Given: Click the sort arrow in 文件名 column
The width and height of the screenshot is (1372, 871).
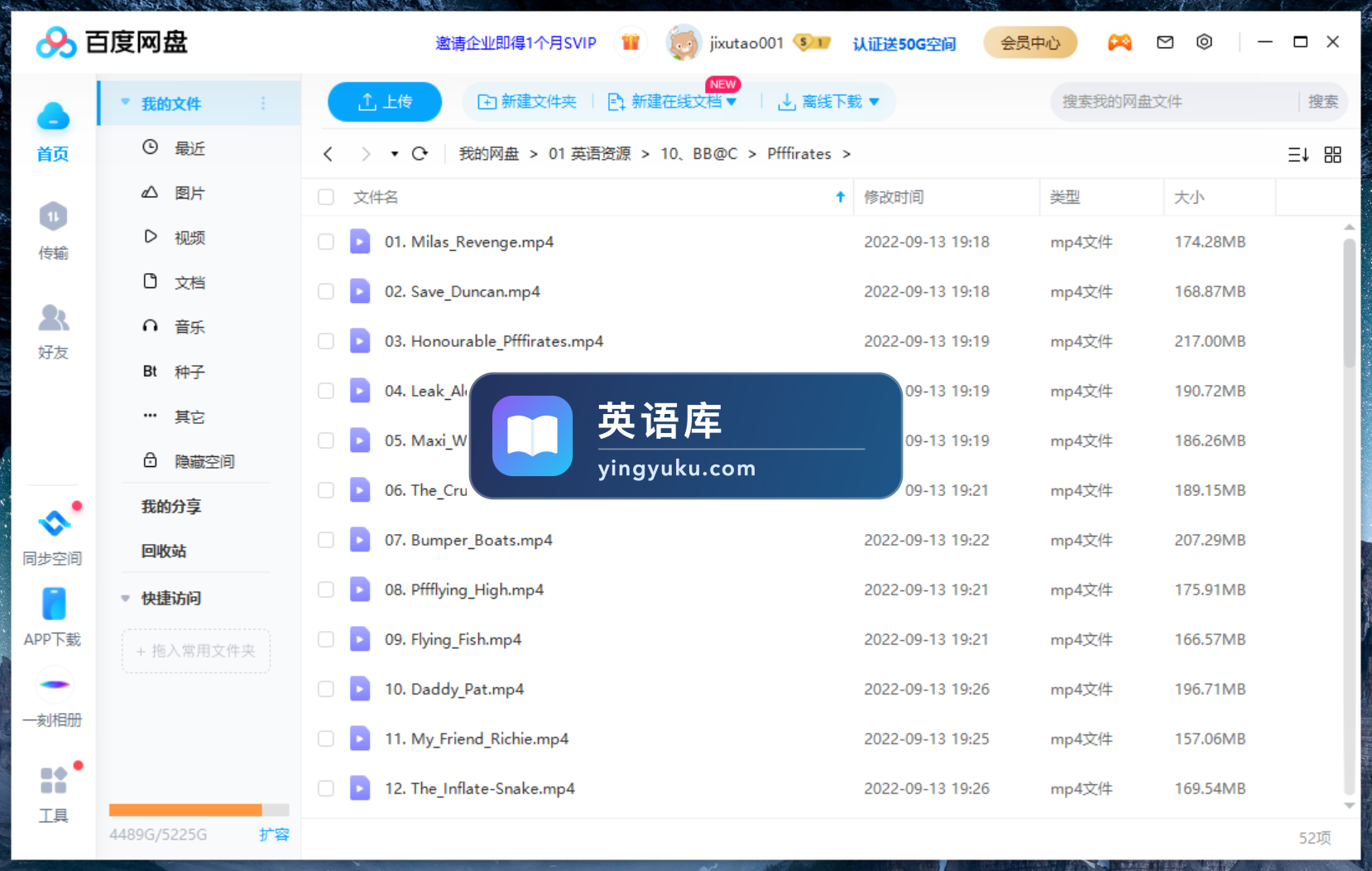Looking at the screenshot, I should 840,197.
